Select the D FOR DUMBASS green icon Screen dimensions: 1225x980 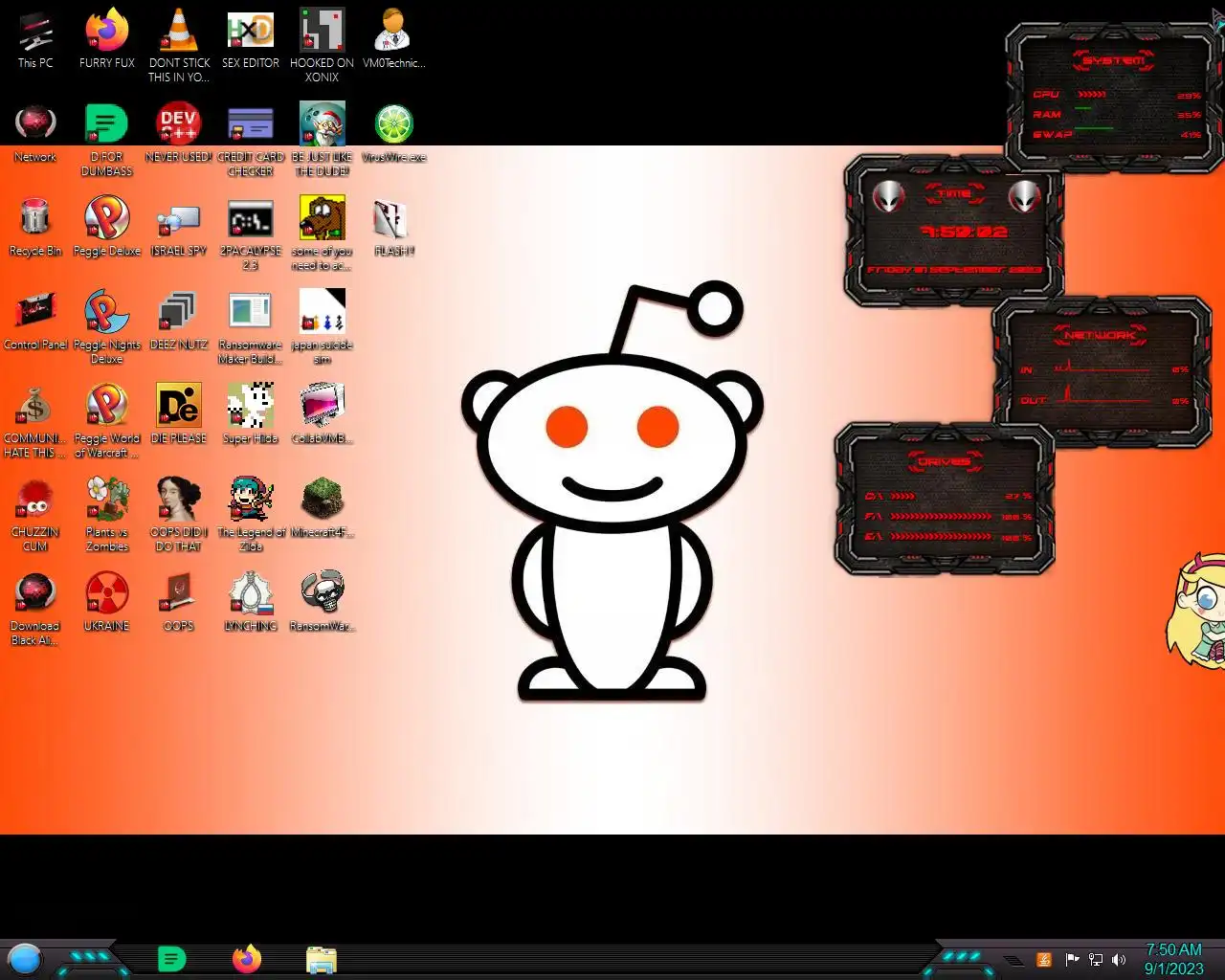pyautogui.click(x=107, y=140)
